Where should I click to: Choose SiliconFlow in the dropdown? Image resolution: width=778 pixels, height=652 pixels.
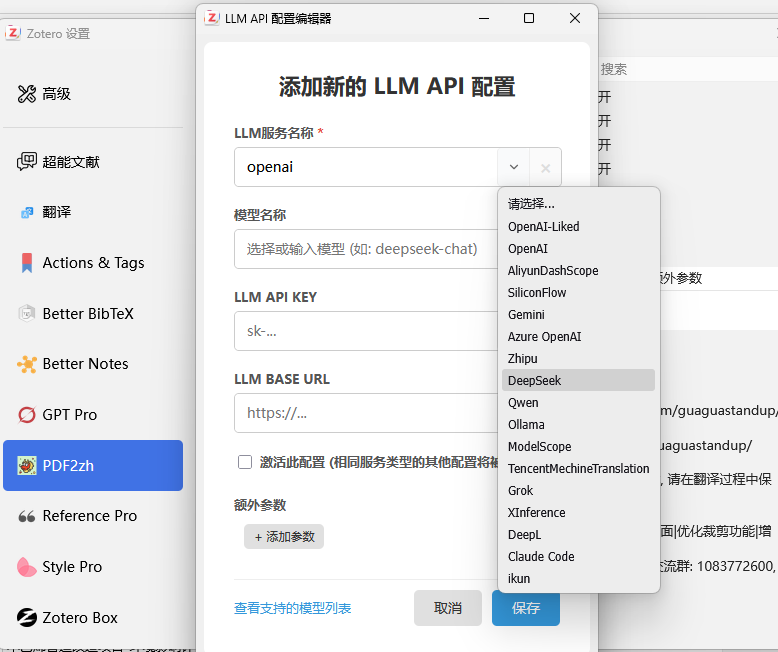578,293
